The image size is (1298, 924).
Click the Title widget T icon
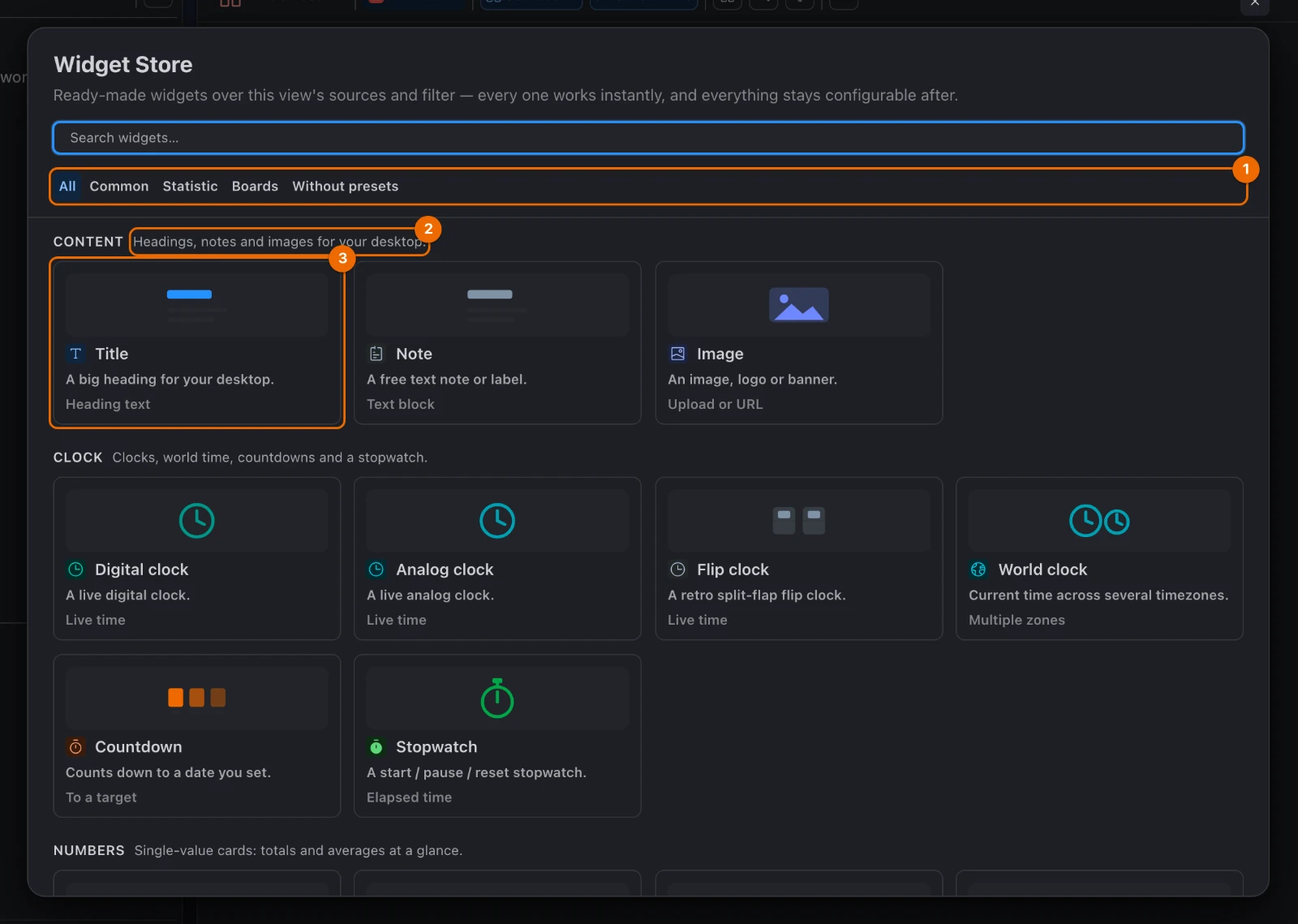[75, 354]
